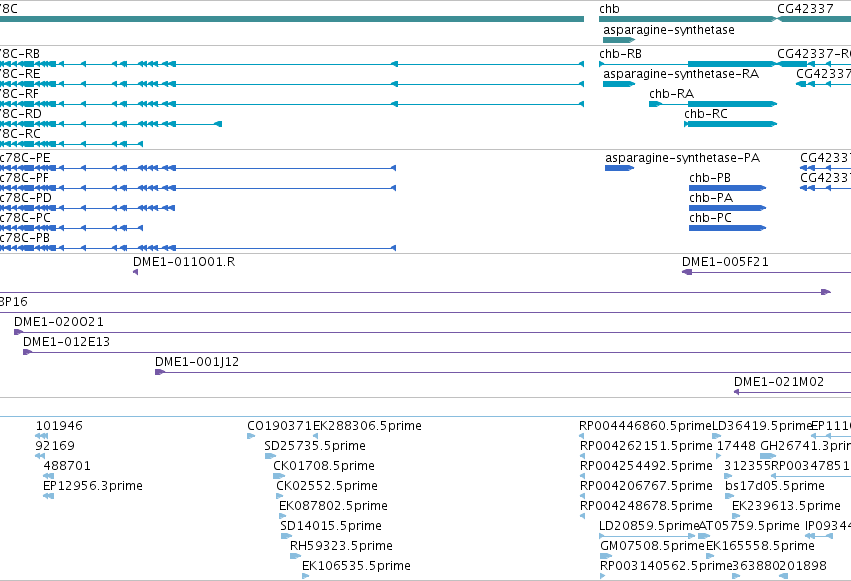Select SD25735.5prime EST
851x581 pixels.
270,456
